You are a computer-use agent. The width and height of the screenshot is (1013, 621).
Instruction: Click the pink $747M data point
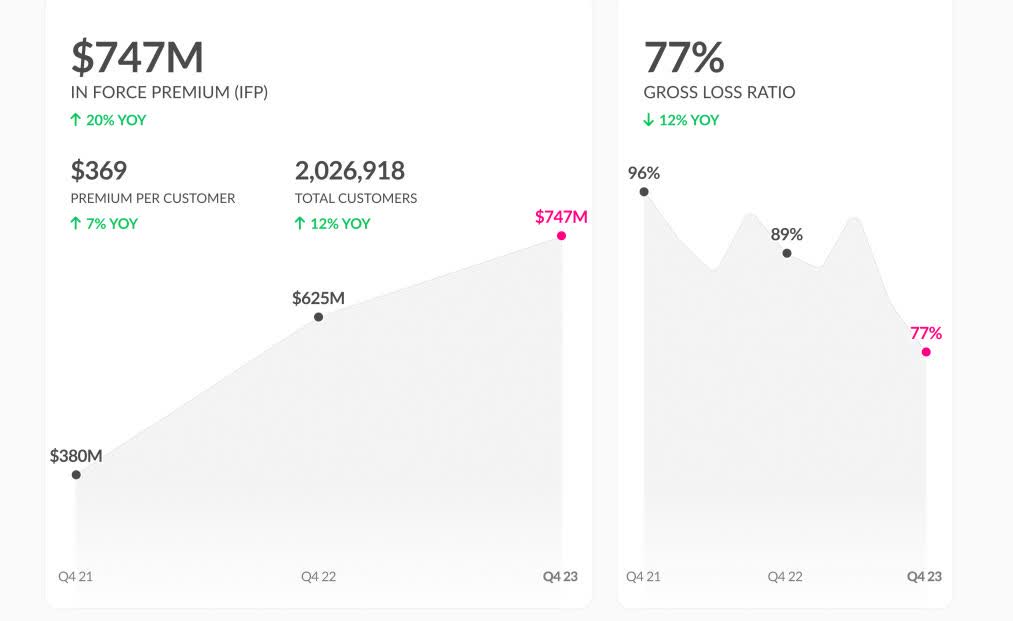(562, 236)
